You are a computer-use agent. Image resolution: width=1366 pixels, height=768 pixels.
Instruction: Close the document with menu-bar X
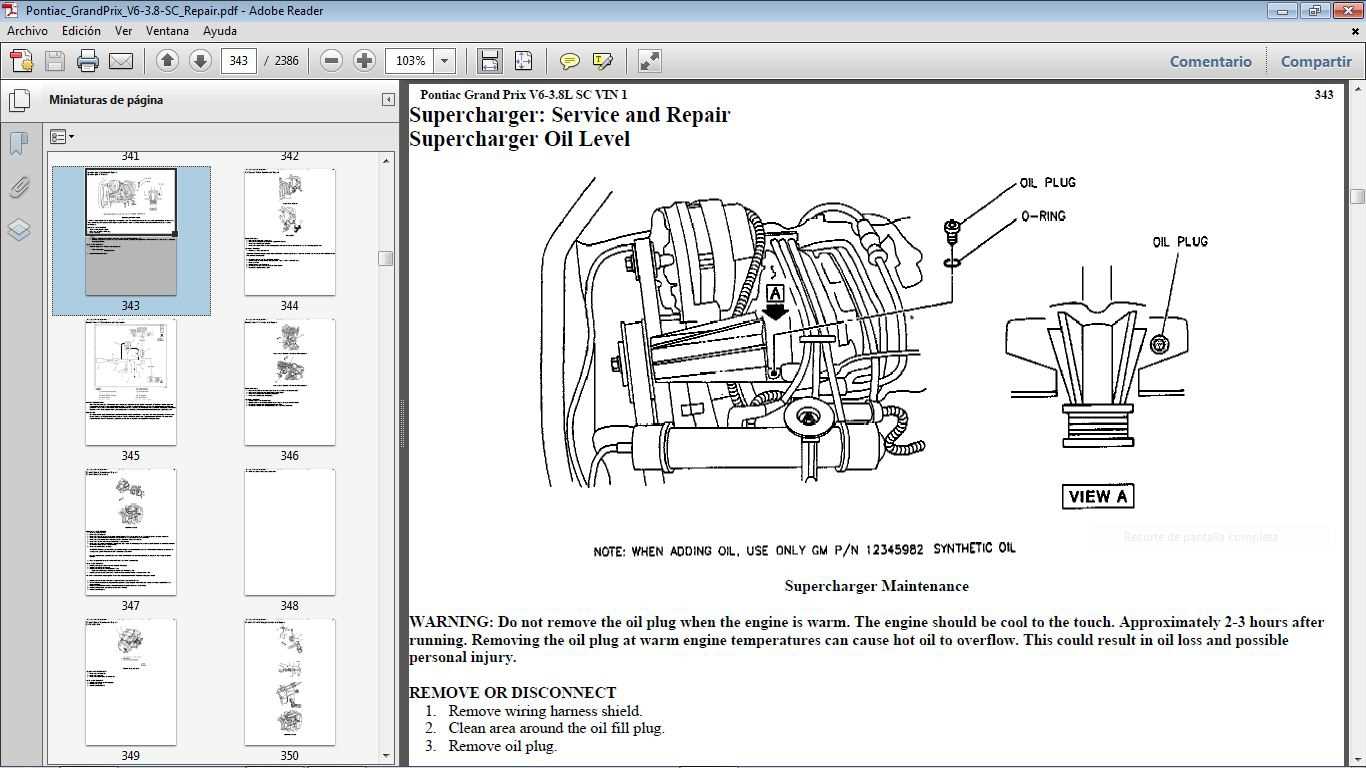[1356, 31]
